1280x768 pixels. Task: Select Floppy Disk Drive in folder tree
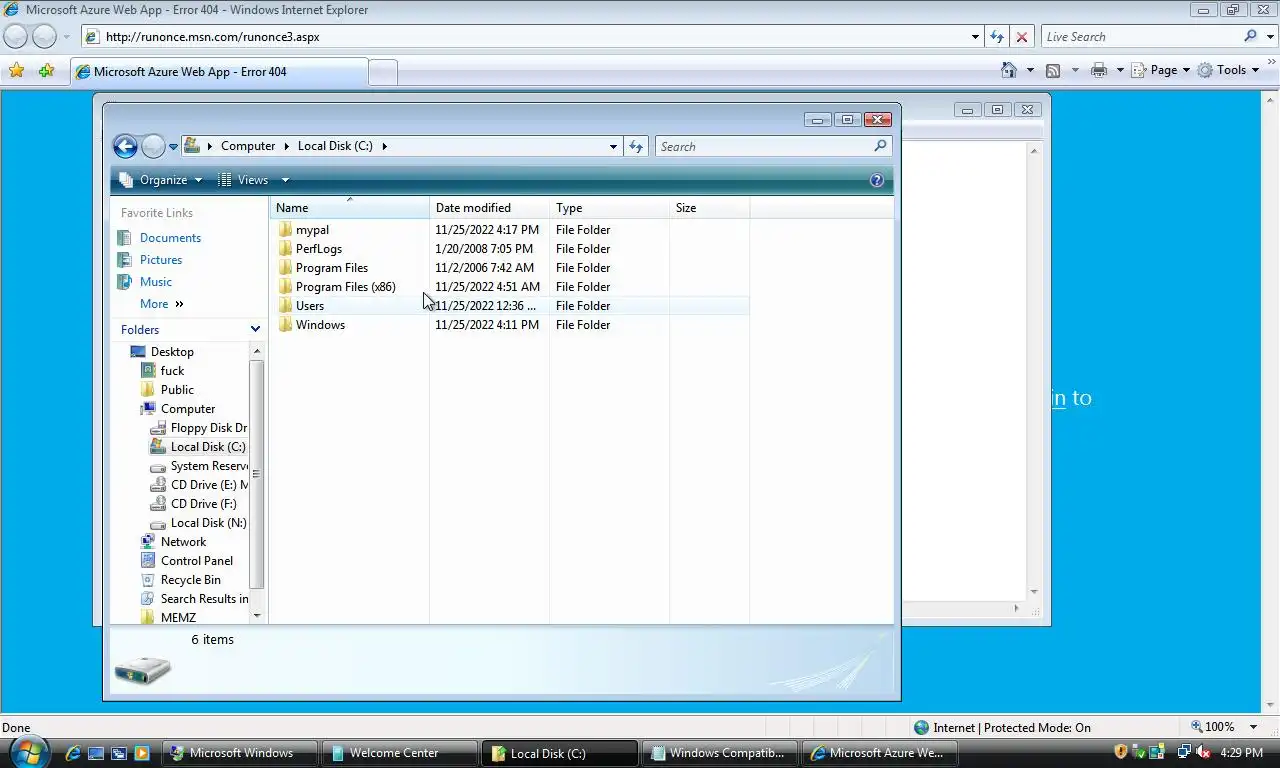[x=208, y=428]
